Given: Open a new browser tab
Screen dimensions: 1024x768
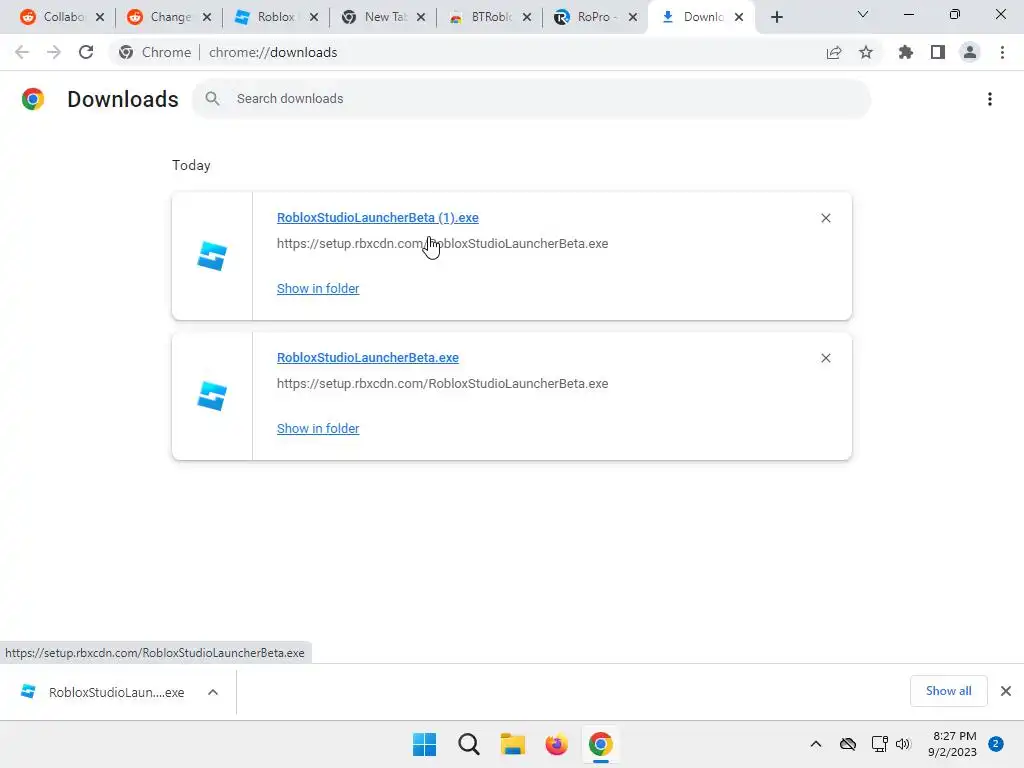Looking at the screenshot, I should click(x=776, y=17).
